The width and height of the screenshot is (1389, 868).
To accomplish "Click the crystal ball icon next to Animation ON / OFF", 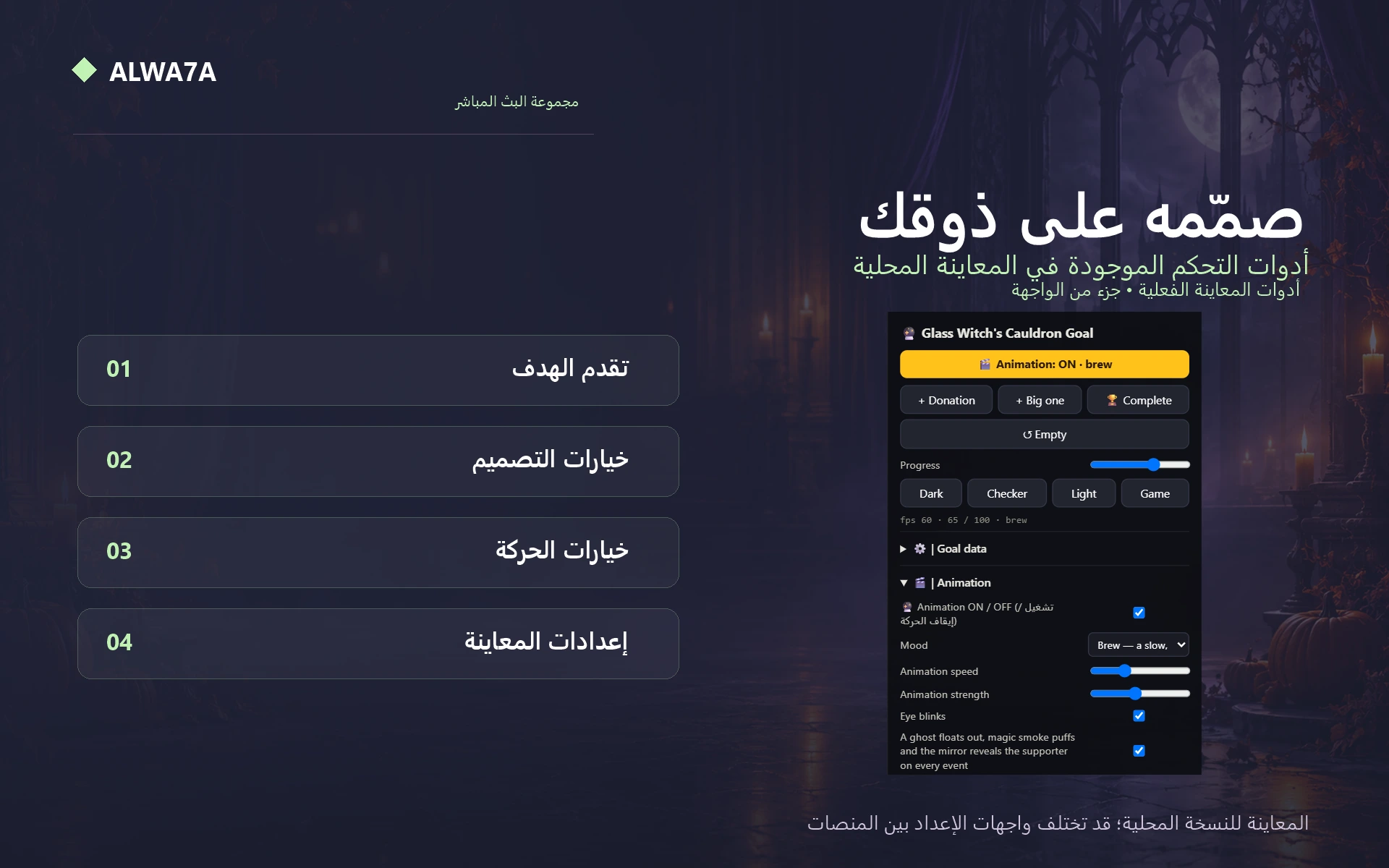I will click(x=906, y=607).
